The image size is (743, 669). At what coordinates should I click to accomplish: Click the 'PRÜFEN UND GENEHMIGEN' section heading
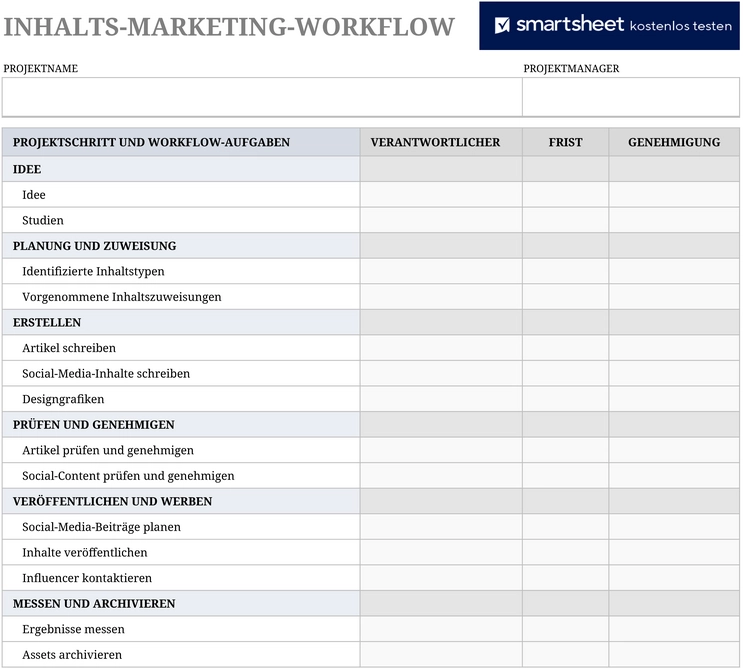click(94, 425)
